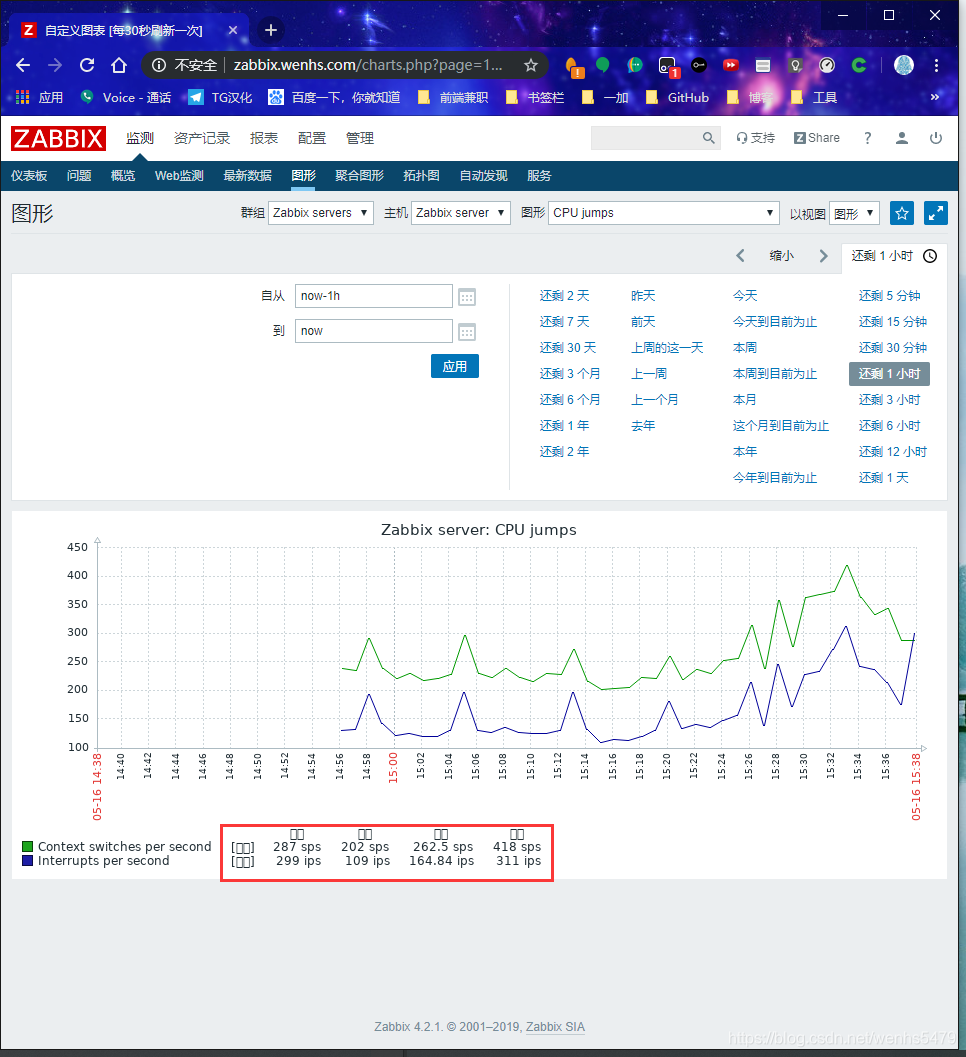Screen dimensions: 966x1057
Task: Open the view-as dropdown
Action: point(855,213)
